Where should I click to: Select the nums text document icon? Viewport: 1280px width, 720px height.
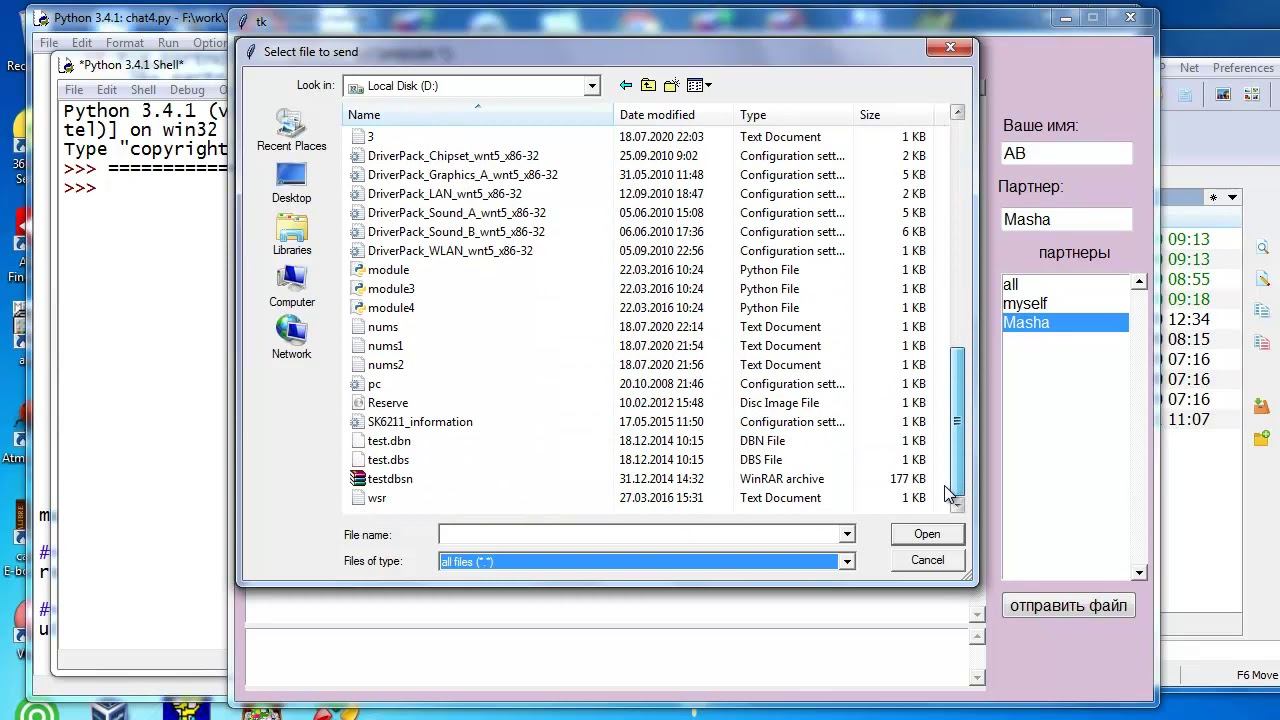358,327
